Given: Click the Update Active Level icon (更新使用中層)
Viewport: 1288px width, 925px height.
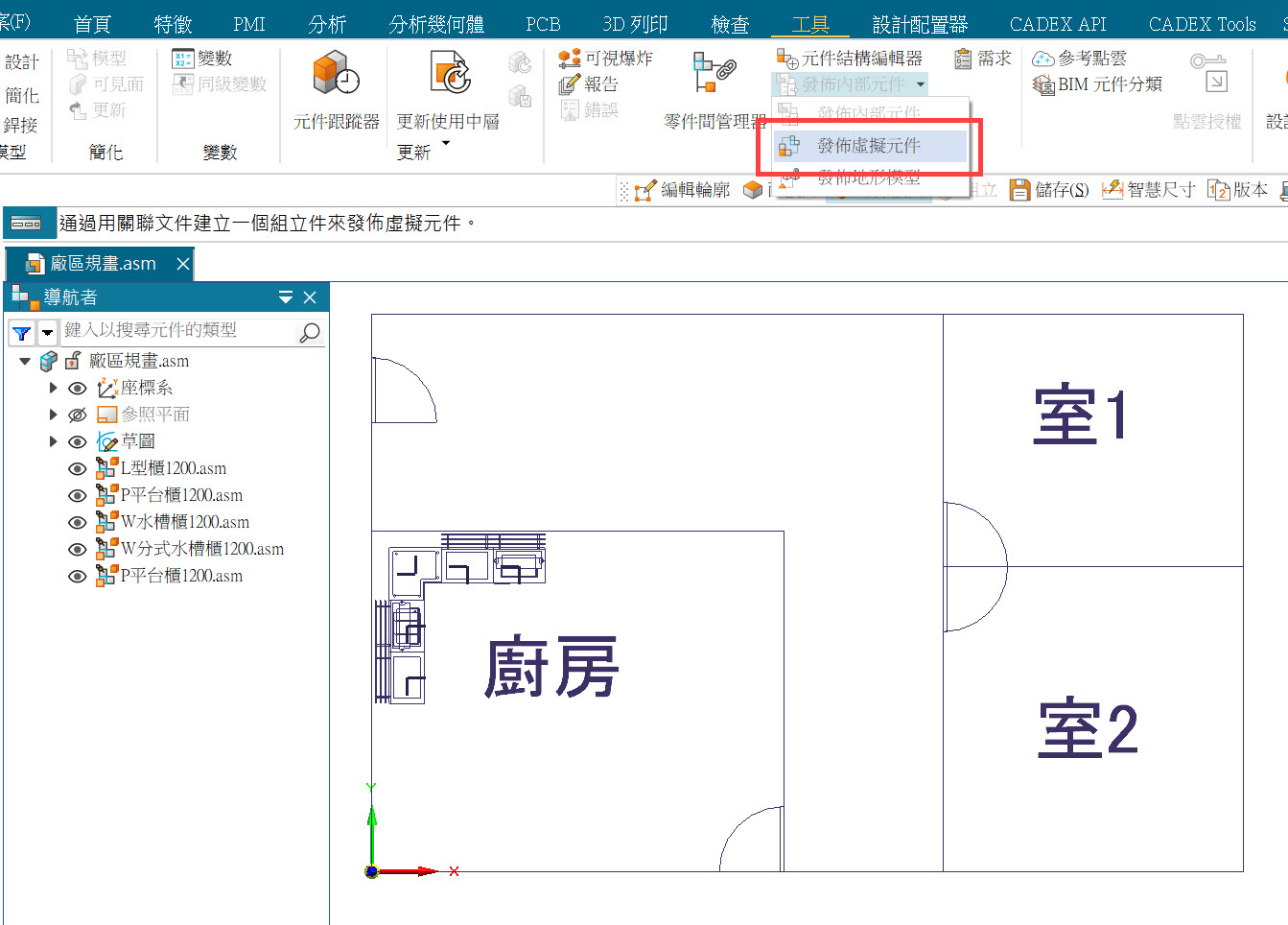Looking at the screenshot, I should (x=450, y=74).
